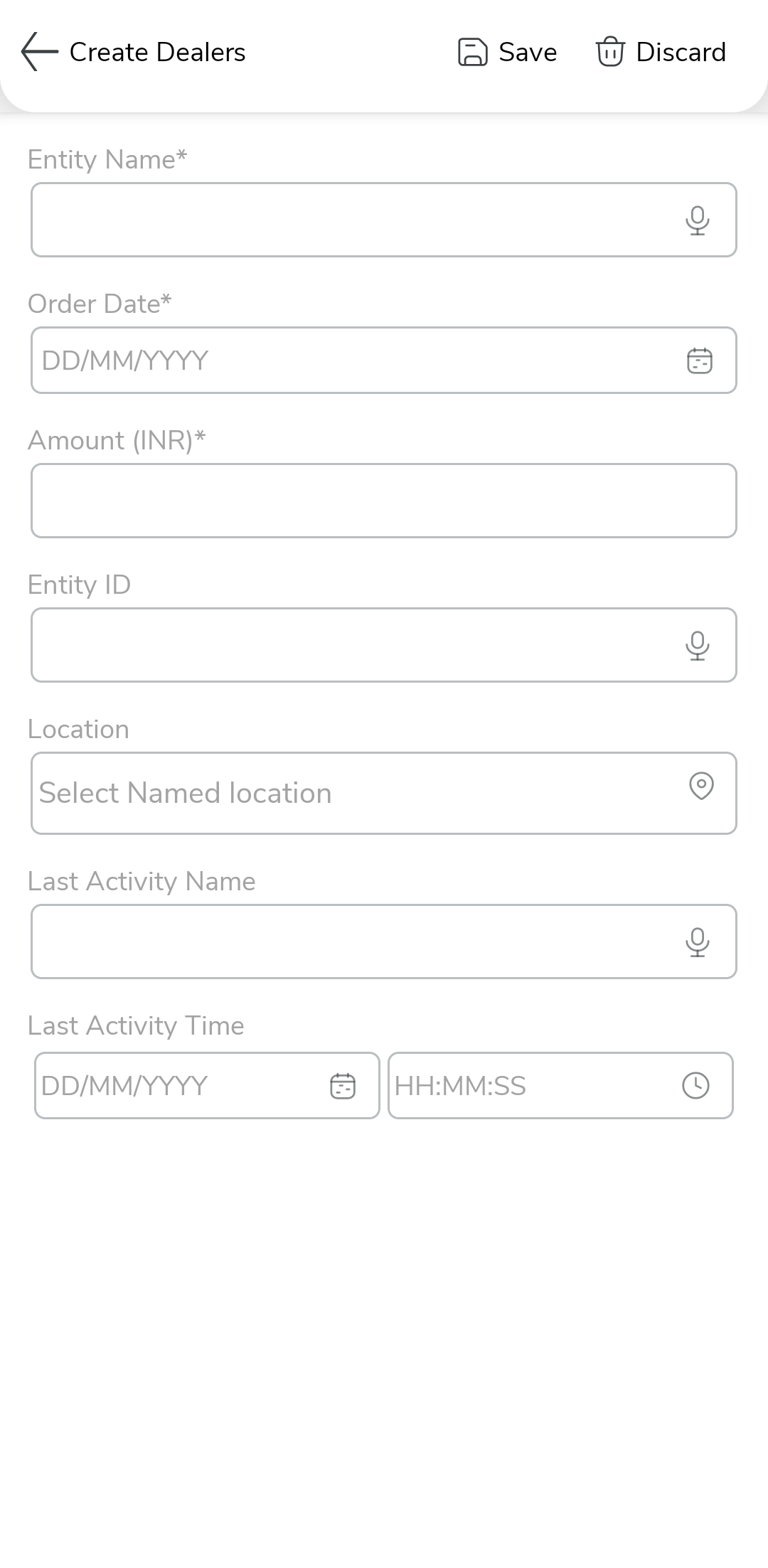This screenshot has width=768, height=1568.
Task: Click the Save floppy disk icon
Action: (x=472, y=52)
